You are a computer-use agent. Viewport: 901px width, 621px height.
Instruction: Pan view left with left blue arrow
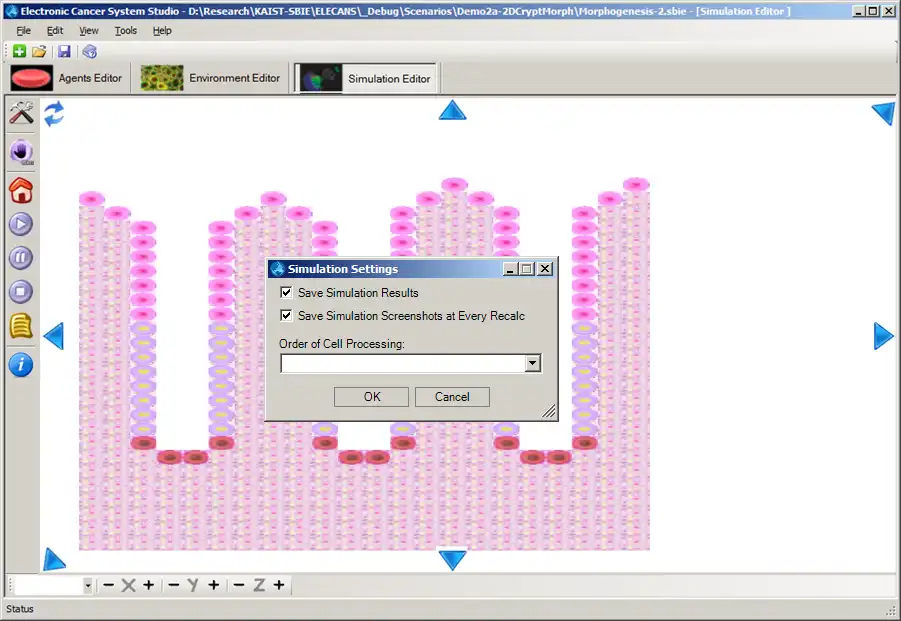pos(53,336)
